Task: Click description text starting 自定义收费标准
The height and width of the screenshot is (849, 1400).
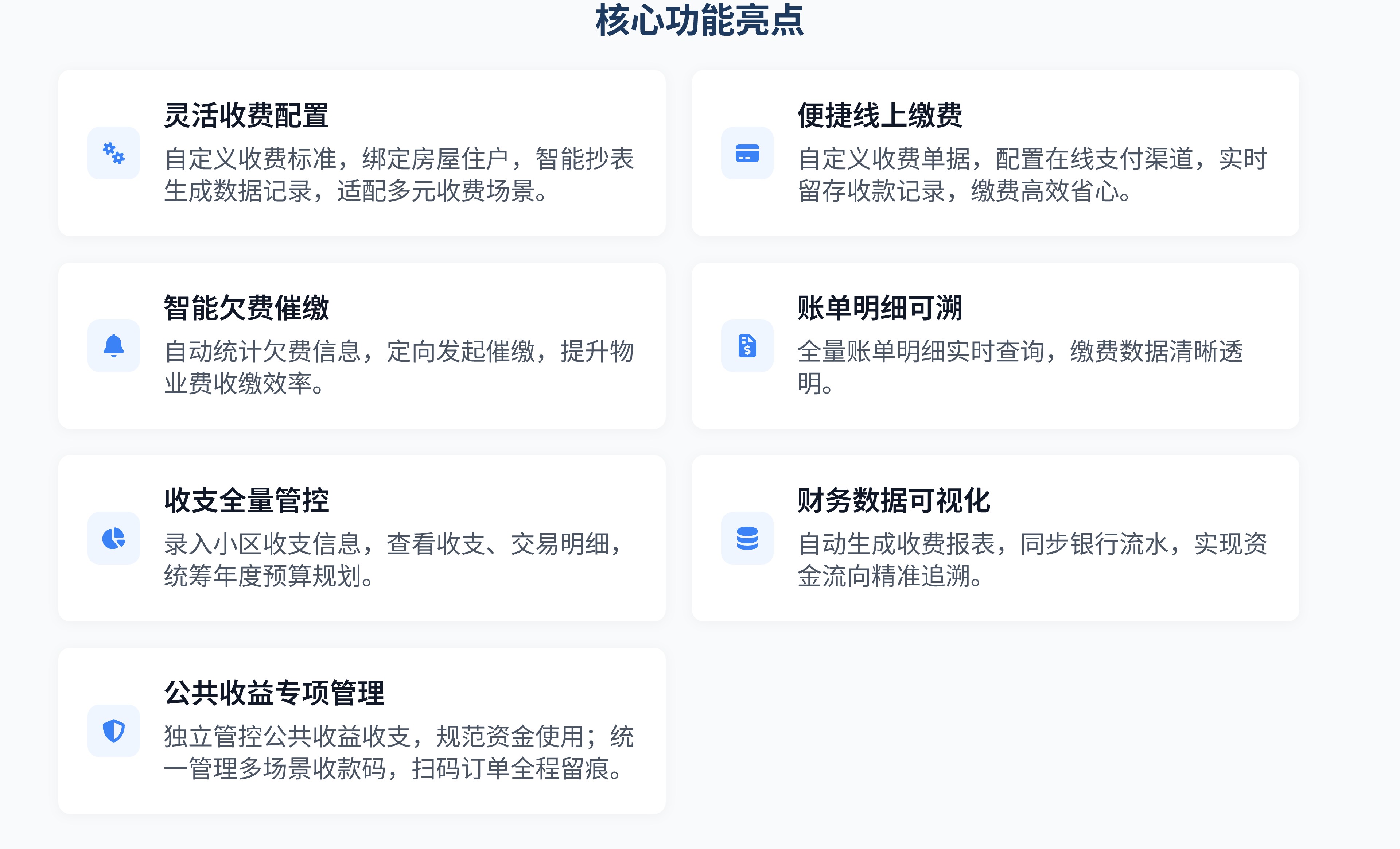Action: (399, 175)
